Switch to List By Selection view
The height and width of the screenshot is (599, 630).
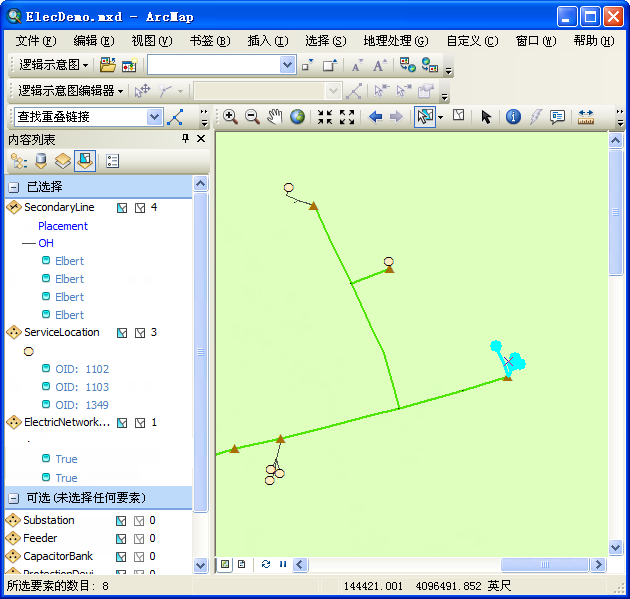85,160
